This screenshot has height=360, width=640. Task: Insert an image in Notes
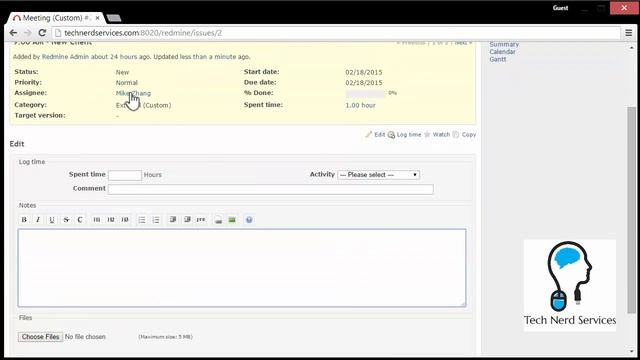pyautogui.click(x=232, y=220)
